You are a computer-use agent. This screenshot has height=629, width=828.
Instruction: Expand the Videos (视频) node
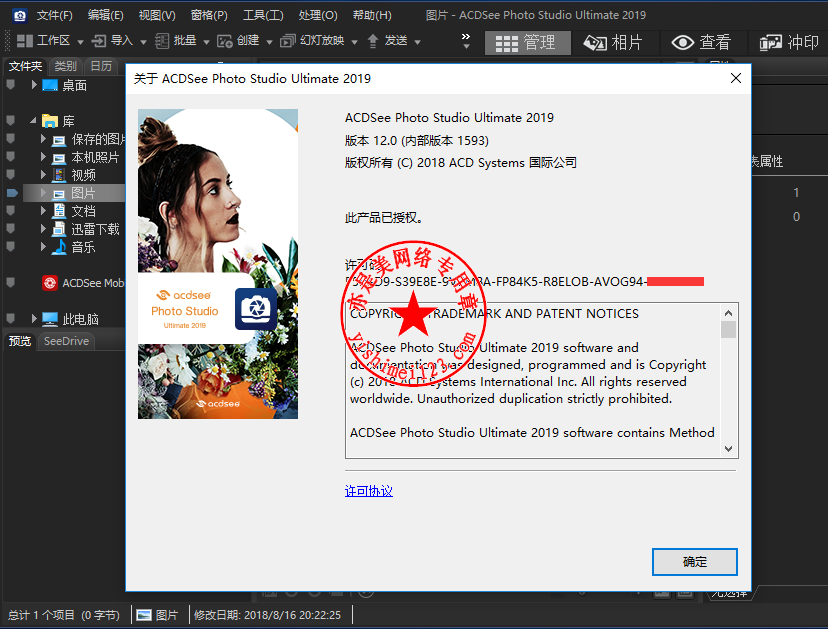click(43, 175)
